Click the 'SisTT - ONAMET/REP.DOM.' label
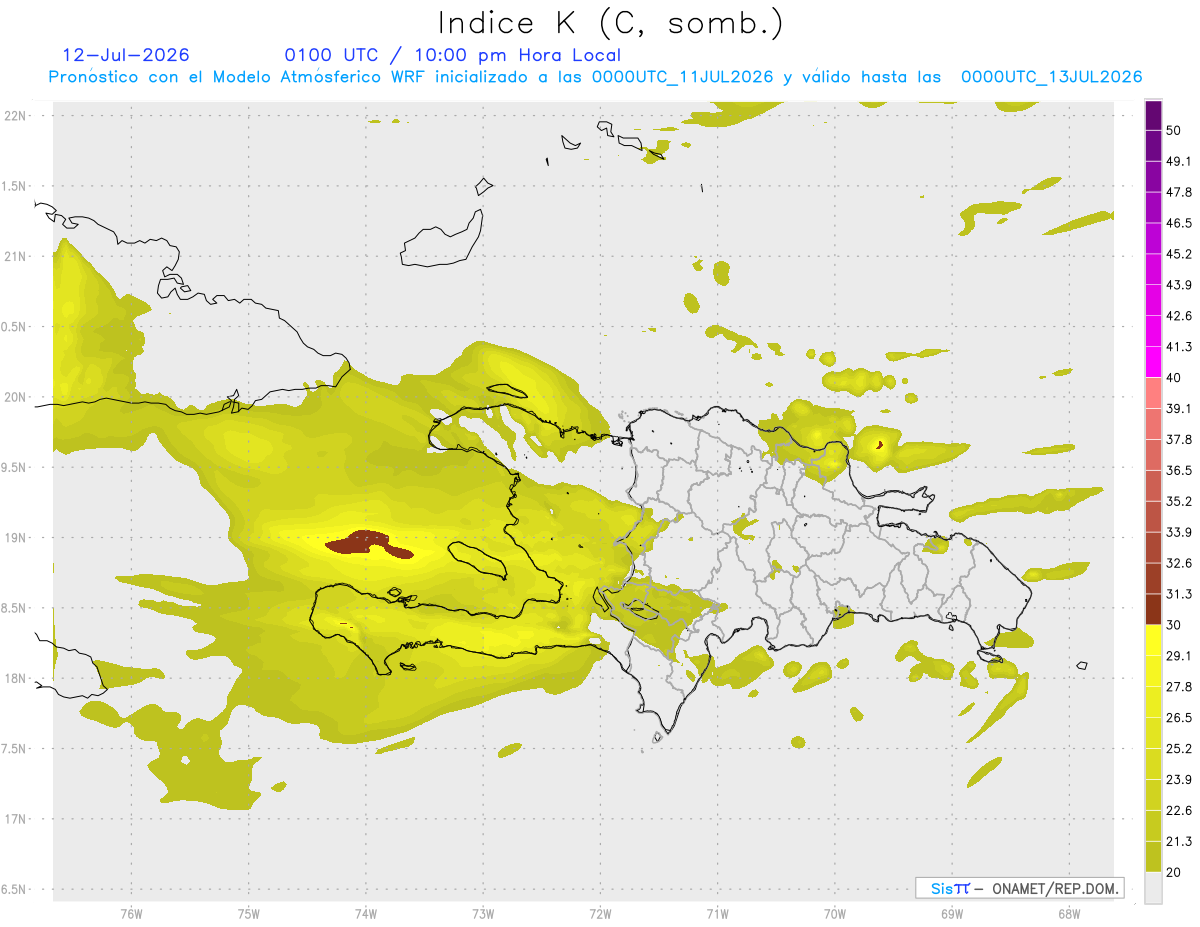The height and width of the screenshot is (927, 1200). click(1020, 888)
